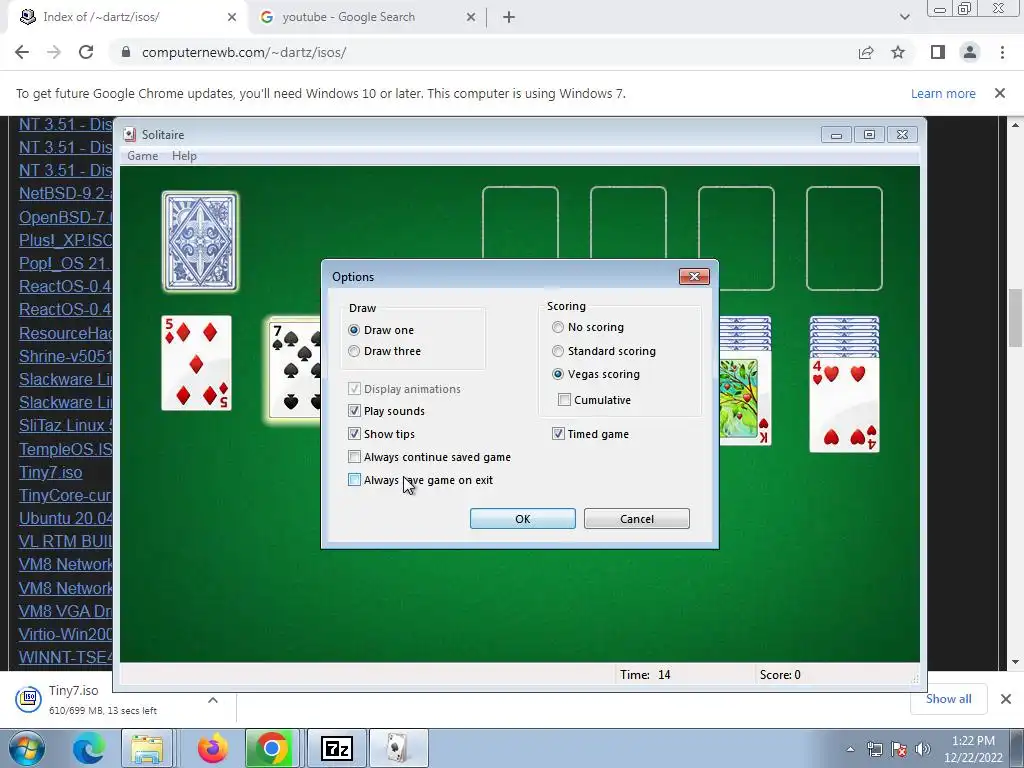The height and width of the screenshot is (768, 1024).
Task: Click the king of hearts card
Action: tap(745, 400)
